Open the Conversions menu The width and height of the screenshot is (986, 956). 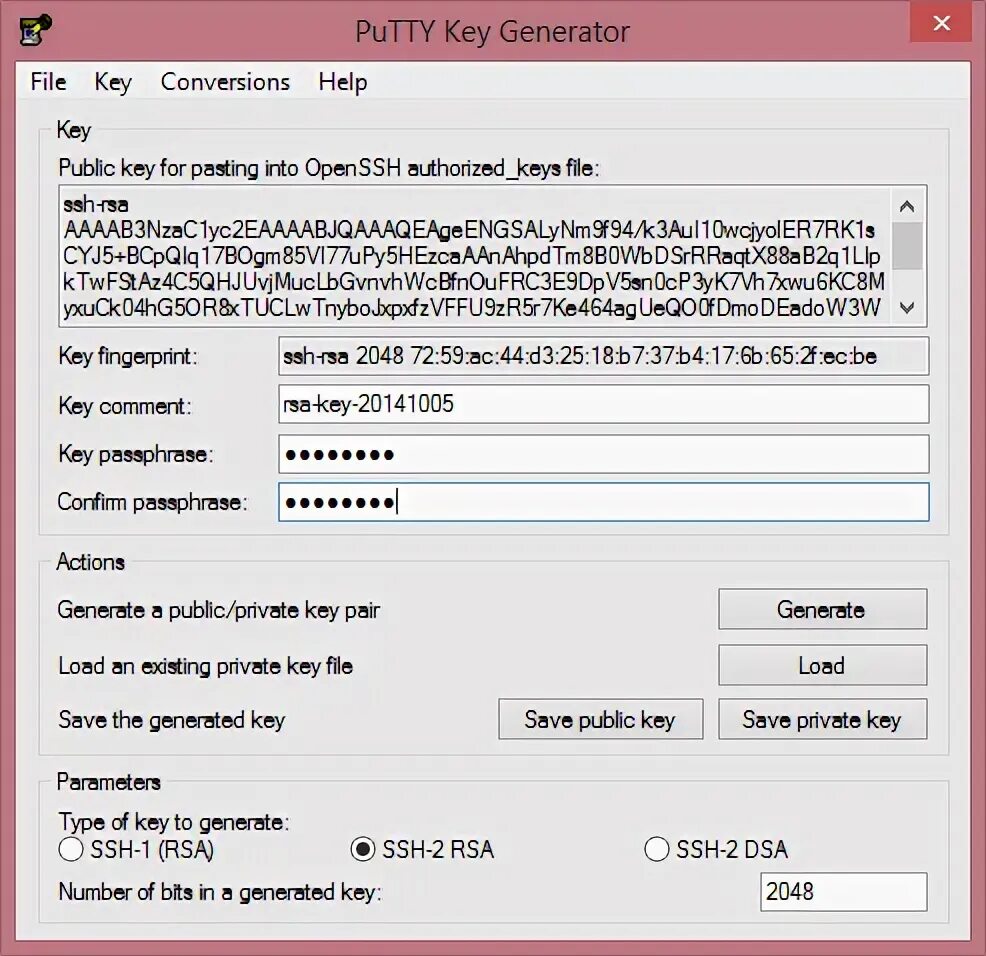pyautogui.click(x=225, y=82)
